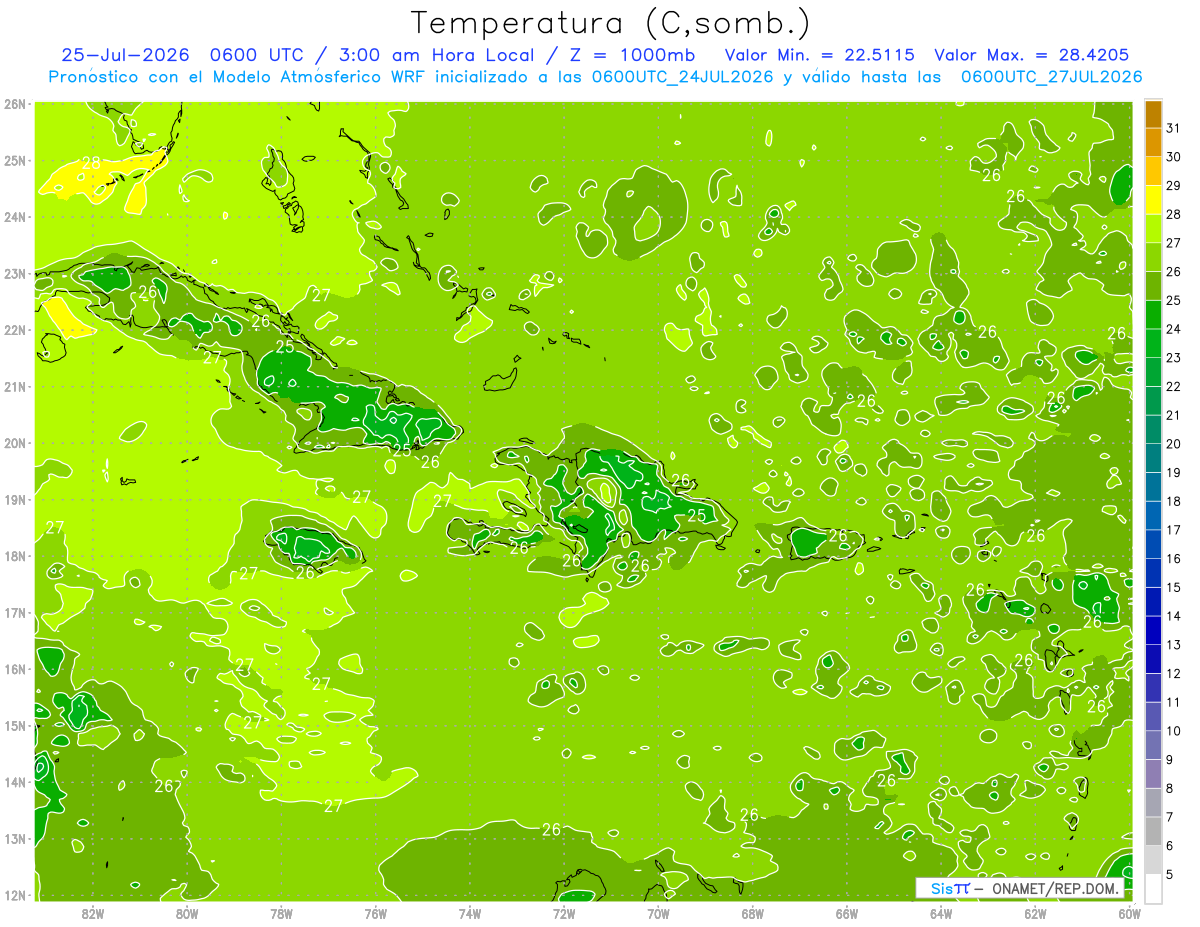
Task: Click the 'ONAMET/REP.DOM.' credit label
Action: 1055,888
